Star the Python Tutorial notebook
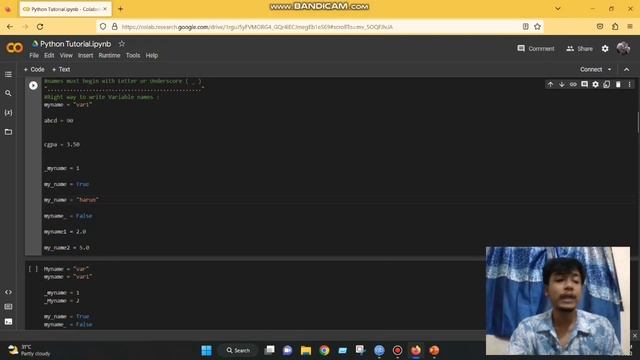The image size is (640, 360). [x=122, y=44]
